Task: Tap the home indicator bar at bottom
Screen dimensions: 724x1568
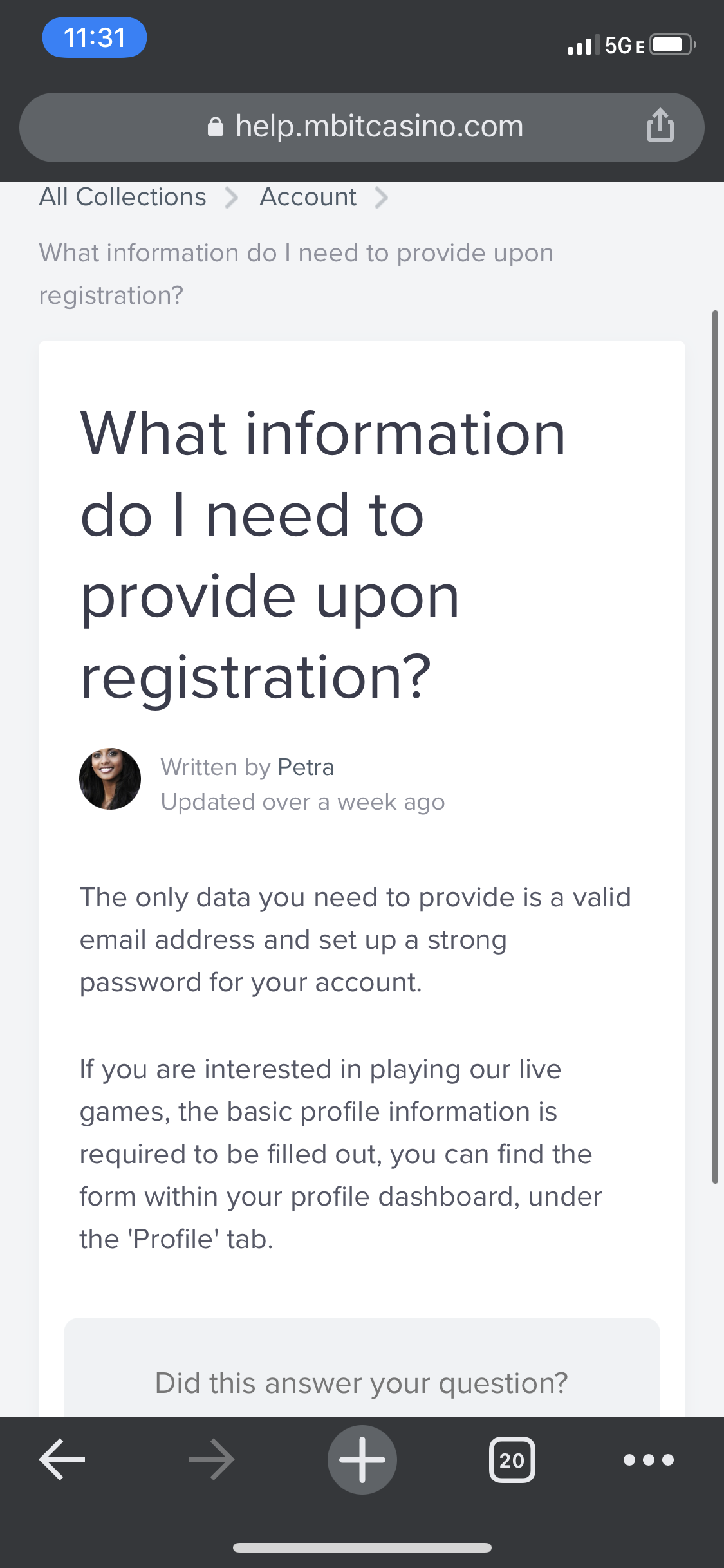Action: pos(362,1547)
